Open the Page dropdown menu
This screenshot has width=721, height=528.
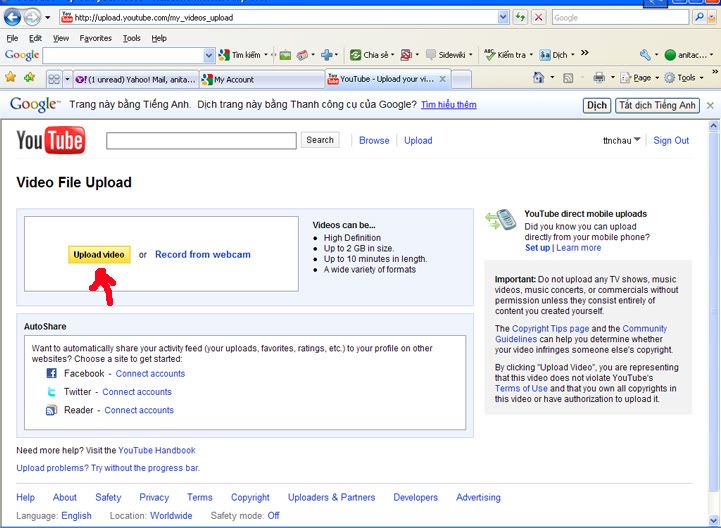point(639,78)
